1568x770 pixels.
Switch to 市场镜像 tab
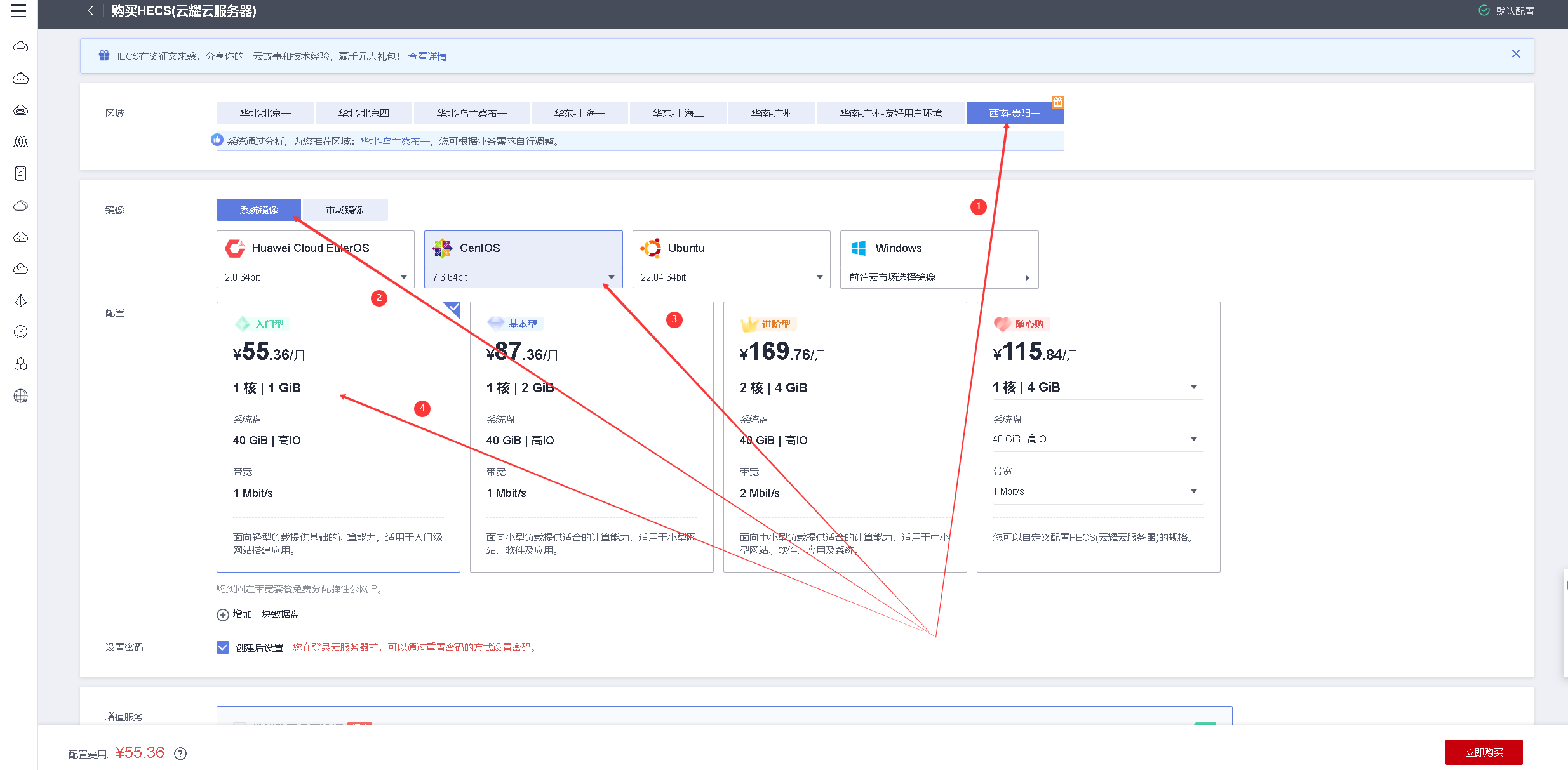(345, 210)
